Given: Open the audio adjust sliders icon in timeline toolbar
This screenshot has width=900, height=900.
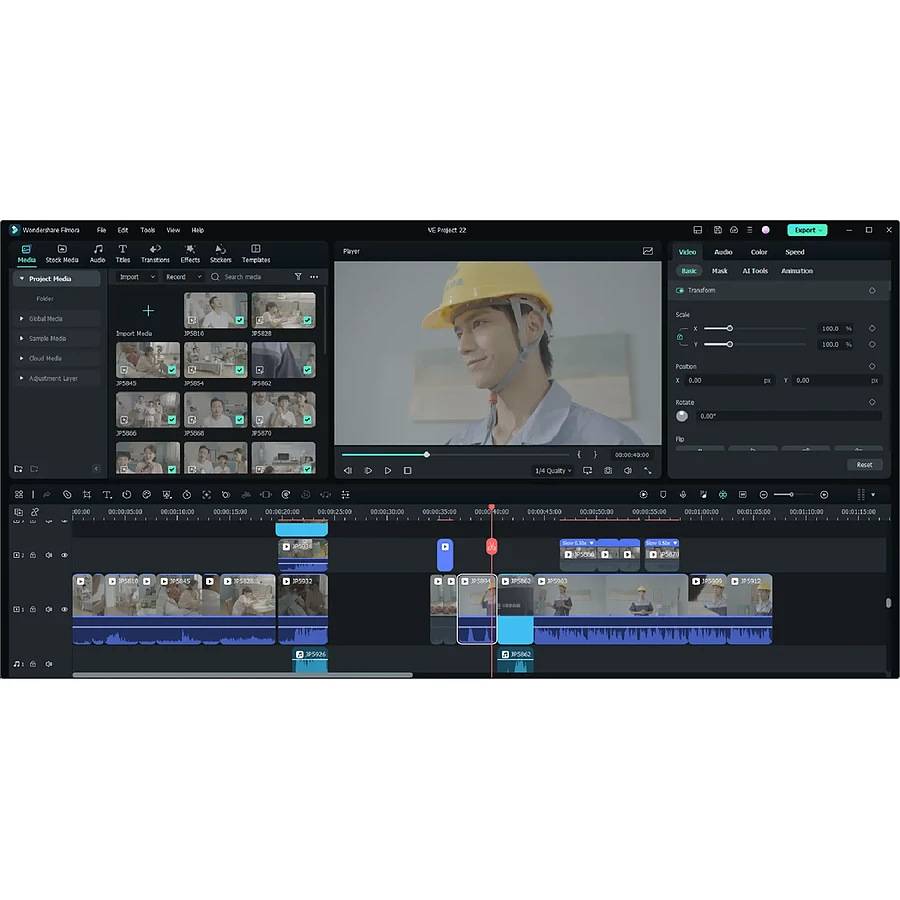Looking at the screenshot, I should tap(346, 495).
